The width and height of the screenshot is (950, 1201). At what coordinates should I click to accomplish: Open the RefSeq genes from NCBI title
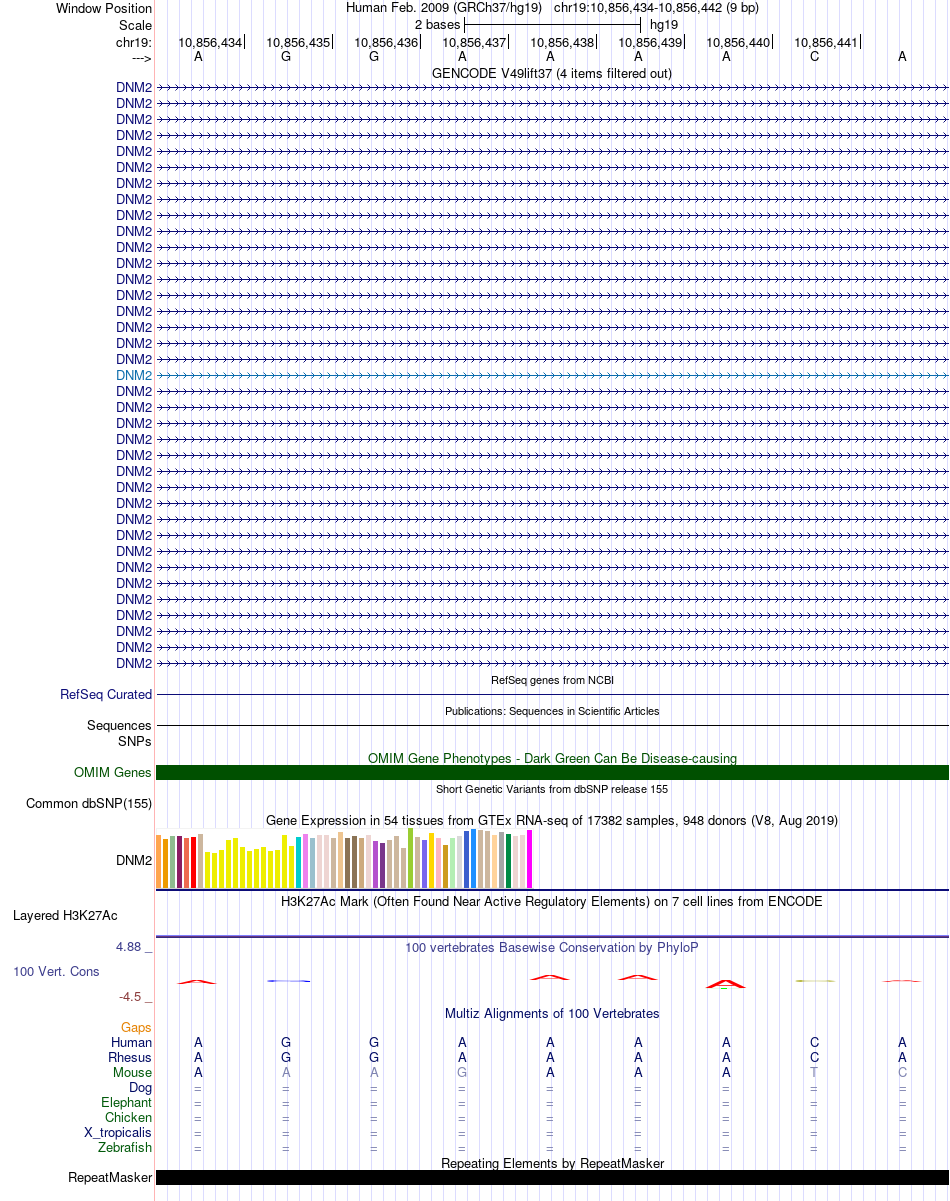(552, 680)
